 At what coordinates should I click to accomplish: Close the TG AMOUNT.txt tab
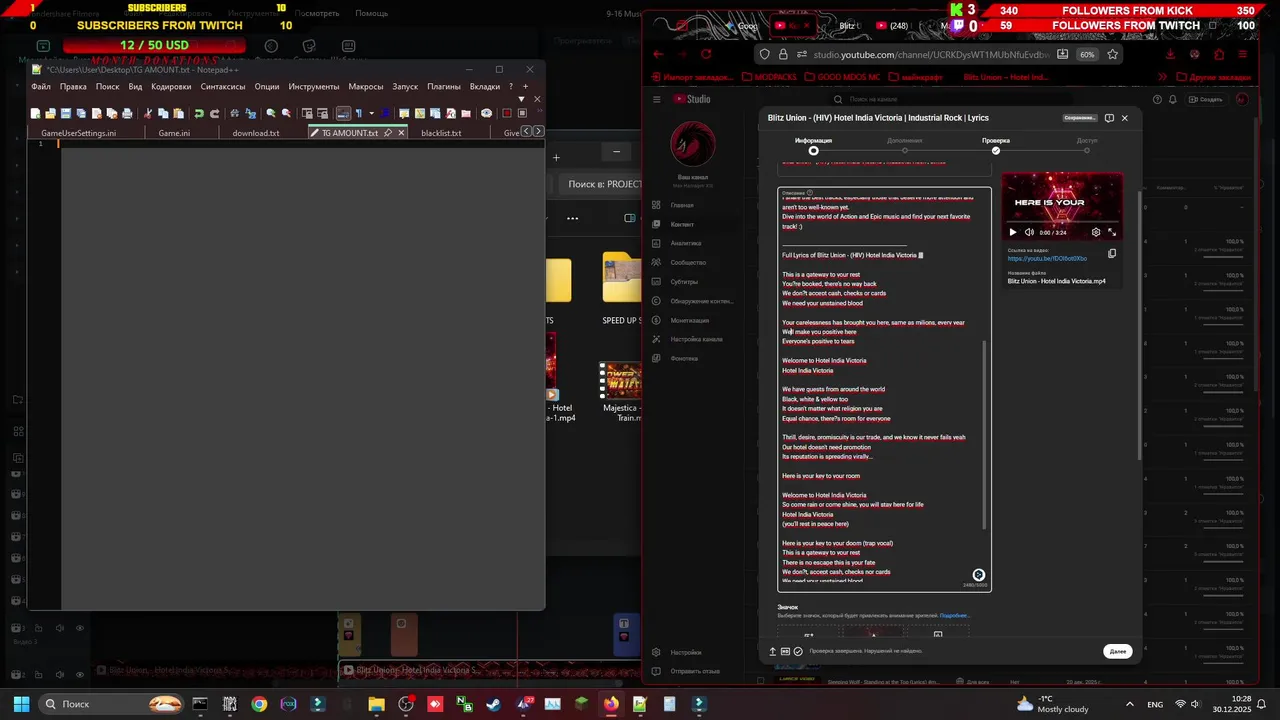pos(402,133)
